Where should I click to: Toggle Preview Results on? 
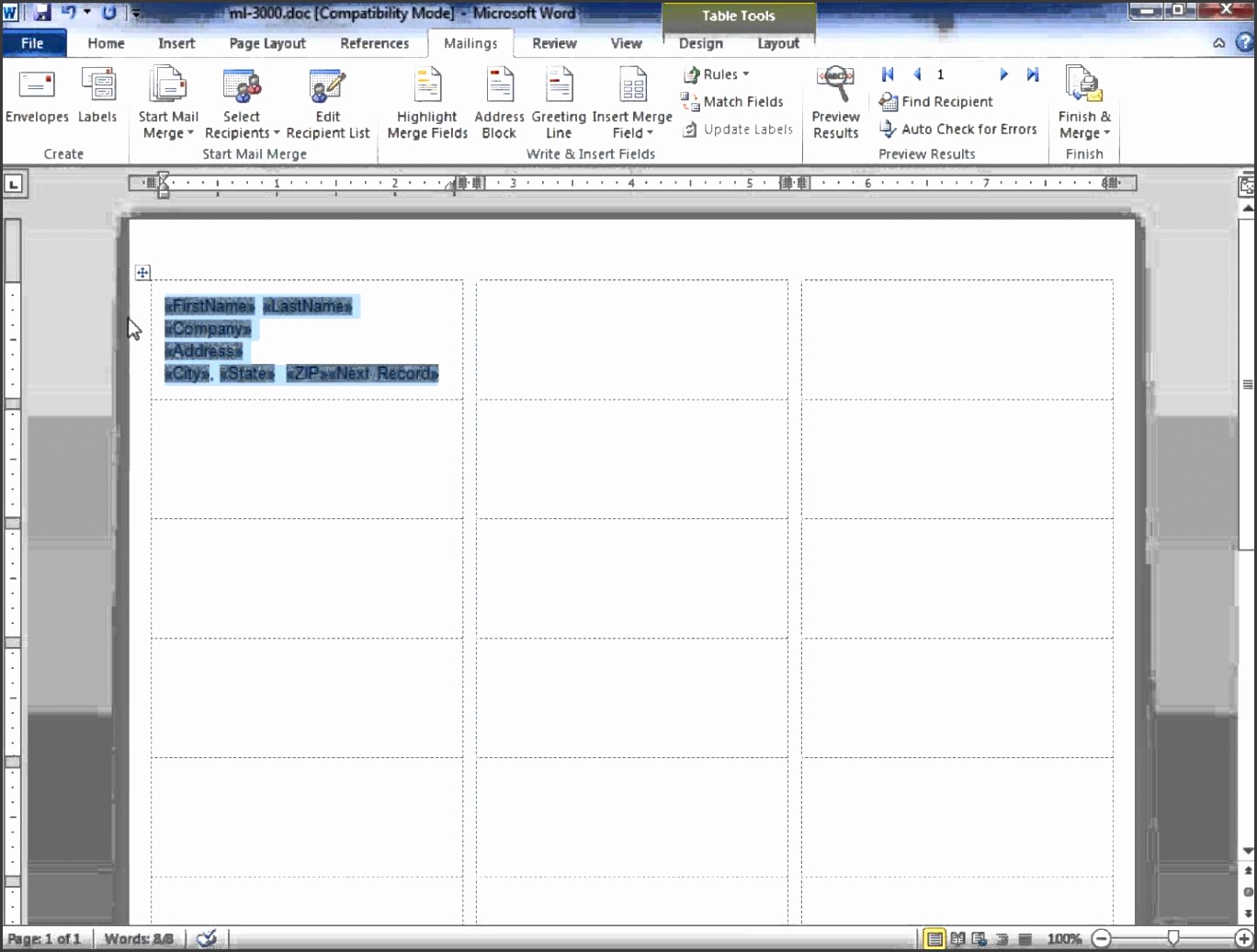click(834, 101)
